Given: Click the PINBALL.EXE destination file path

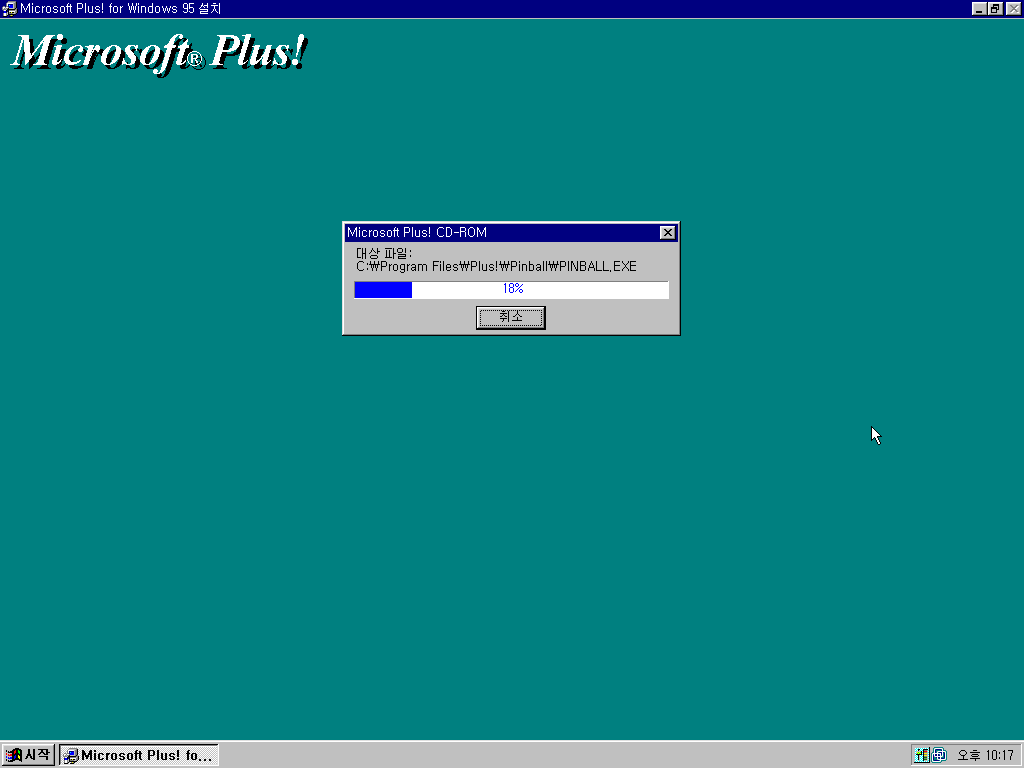Looking at the screenshot, I should tap(496, 266).
